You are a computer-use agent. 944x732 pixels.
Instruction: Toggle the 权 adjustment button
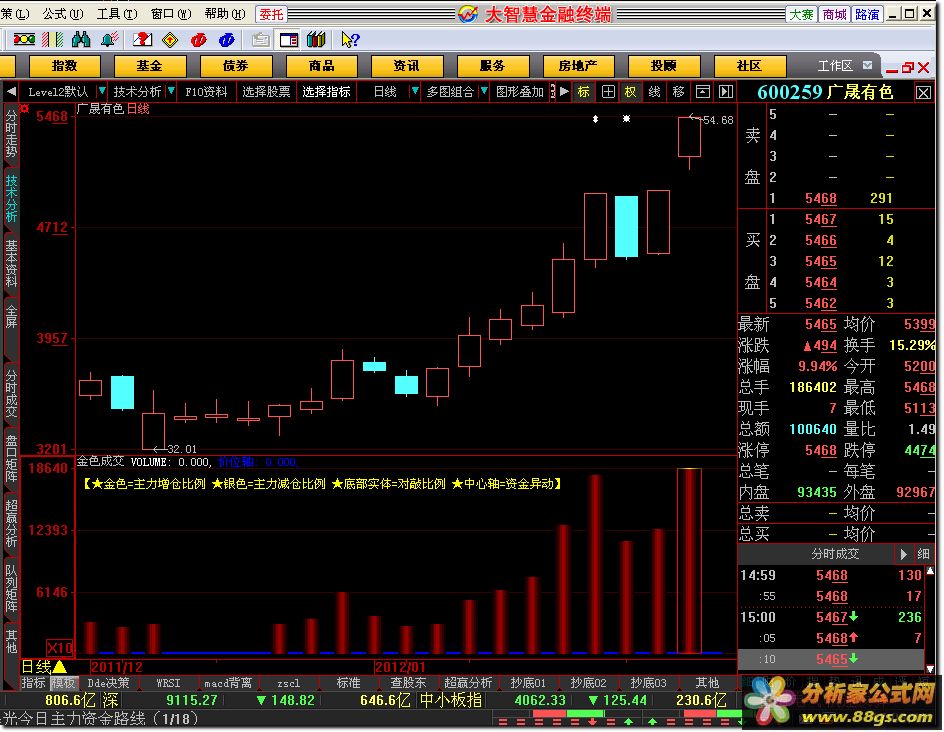click(x=630, y=92)
